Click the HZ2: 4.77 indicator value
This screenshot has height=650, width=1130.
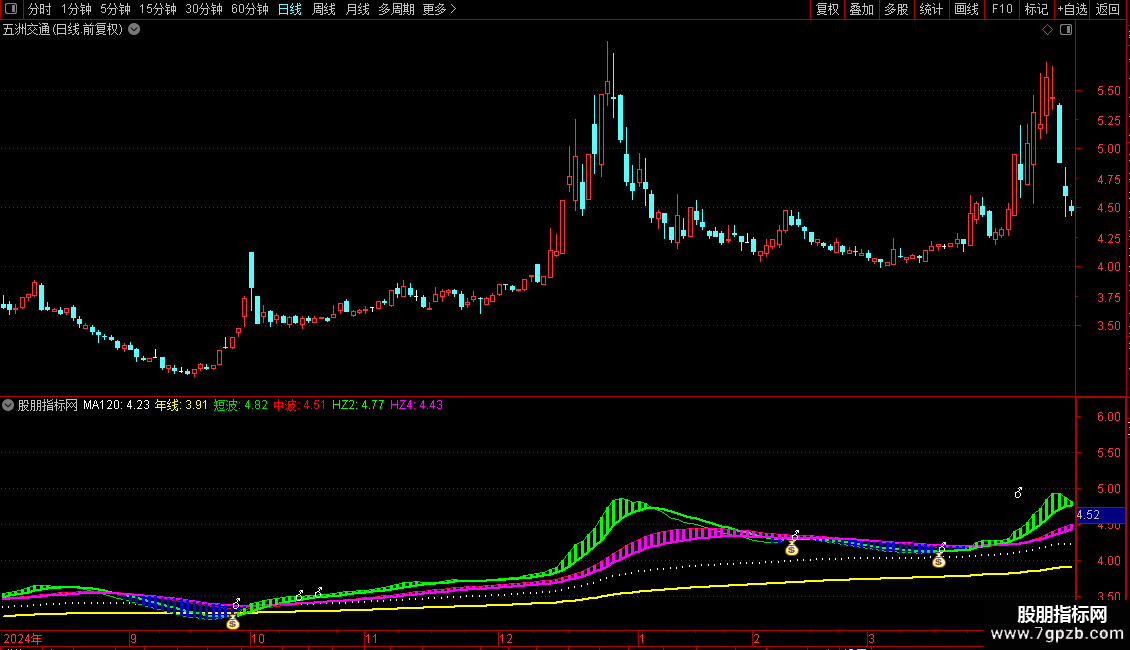coord(358,405)
